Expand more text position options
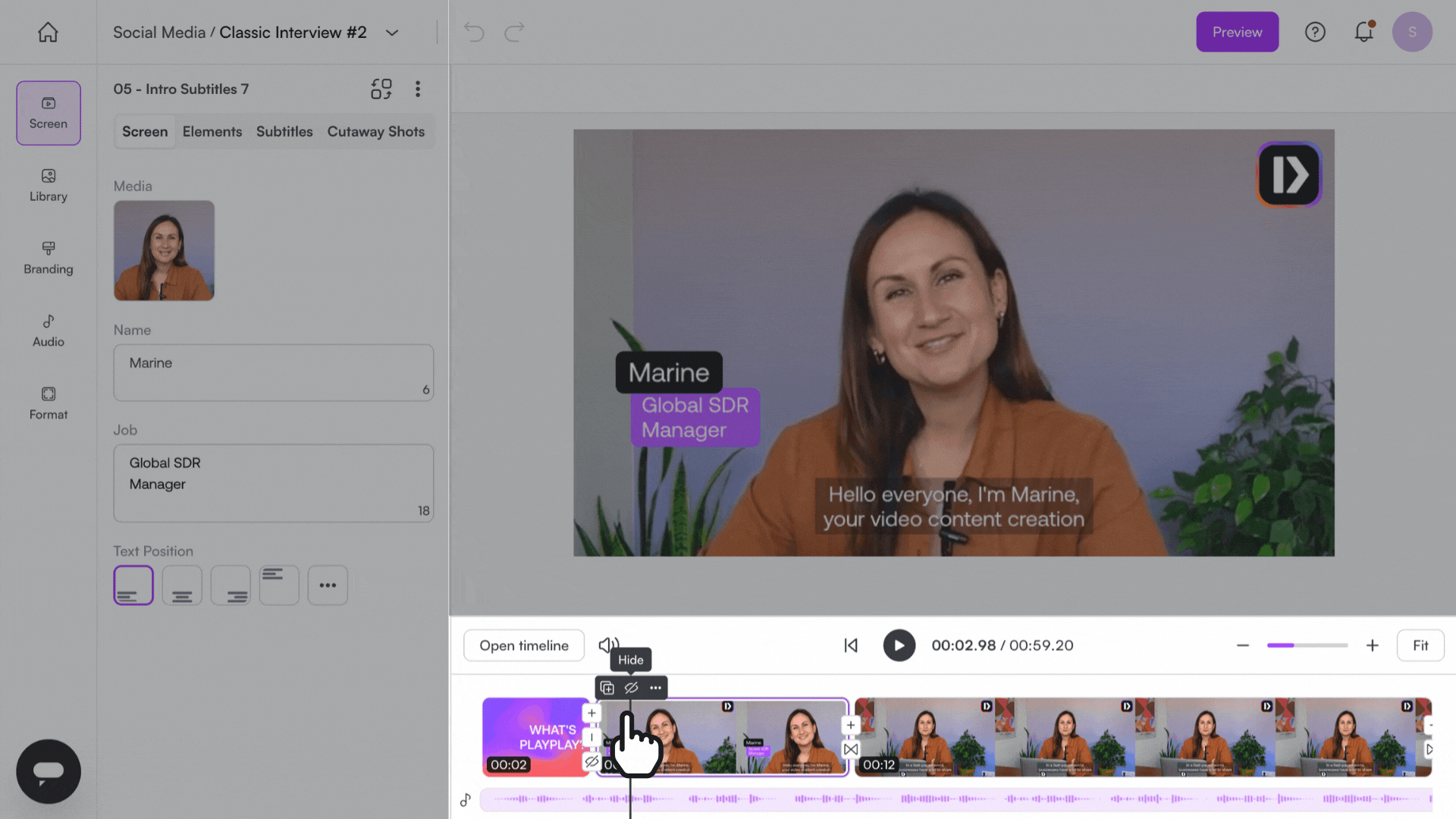This screenshot has height=819, width=1456. [328, 585]
